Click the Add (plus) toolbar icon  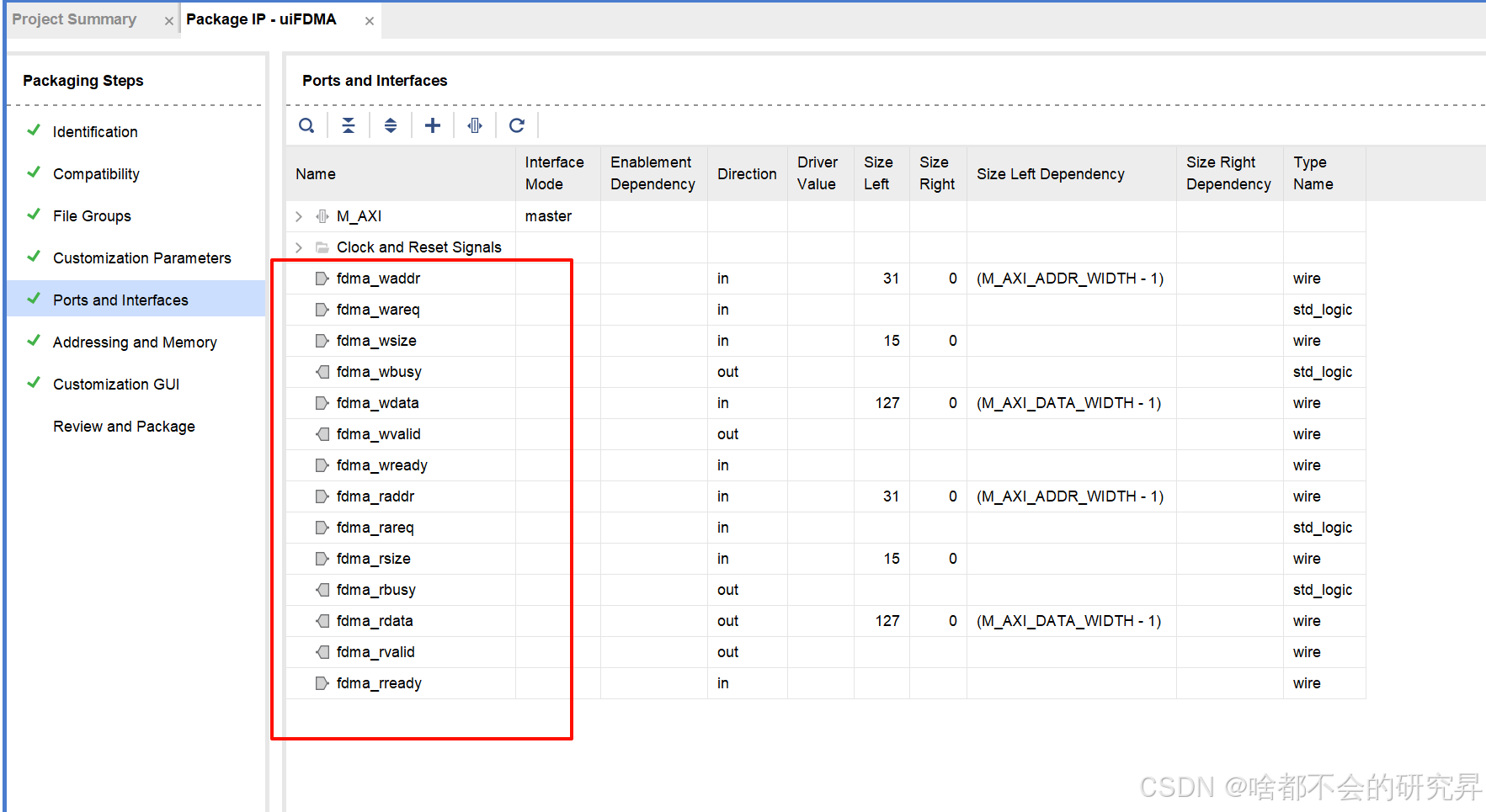tap(433, 125)
